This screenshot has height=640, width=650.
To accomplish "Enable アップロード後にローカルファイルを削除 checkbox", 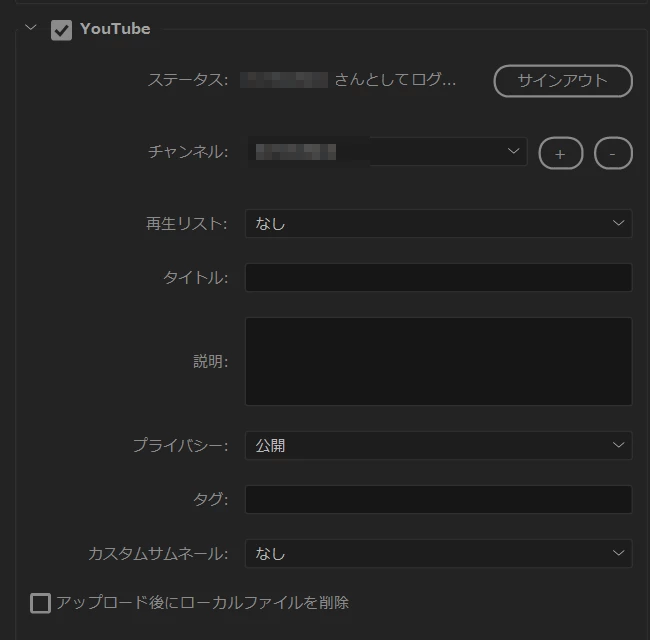I will pyautogui.click(x=41, y=603).
